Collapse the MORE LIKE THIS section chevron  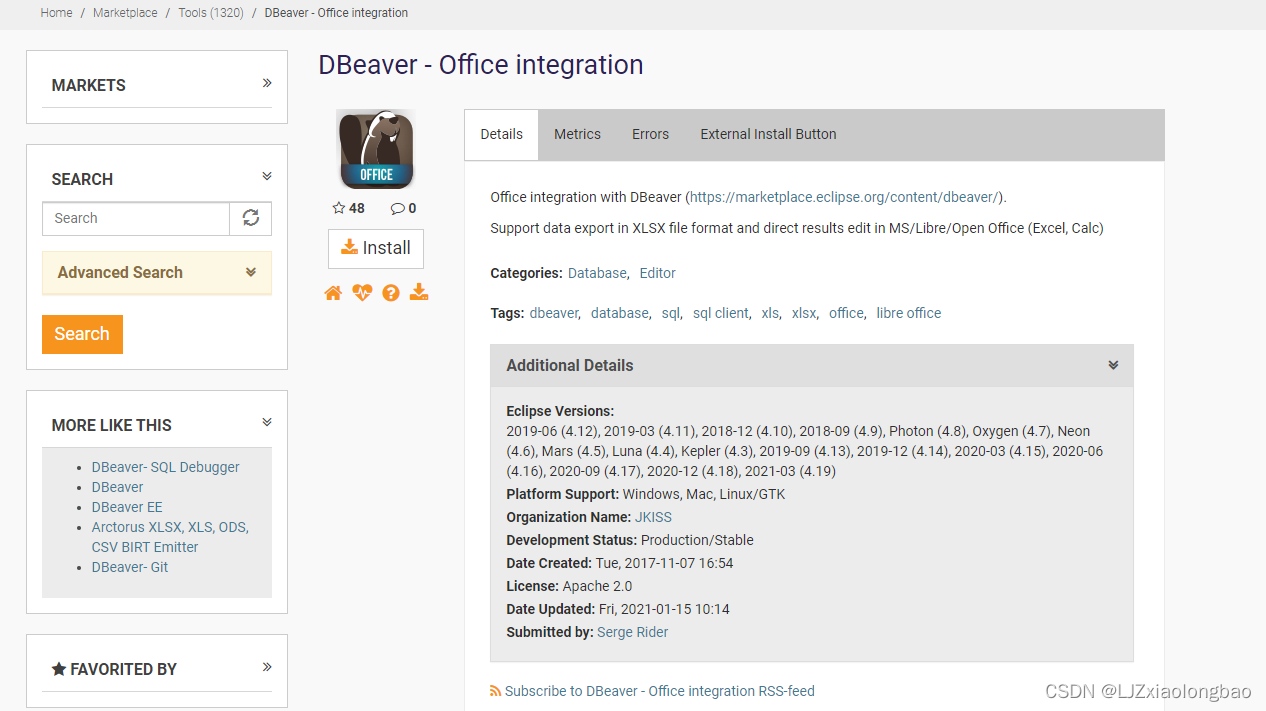[266, 421]
